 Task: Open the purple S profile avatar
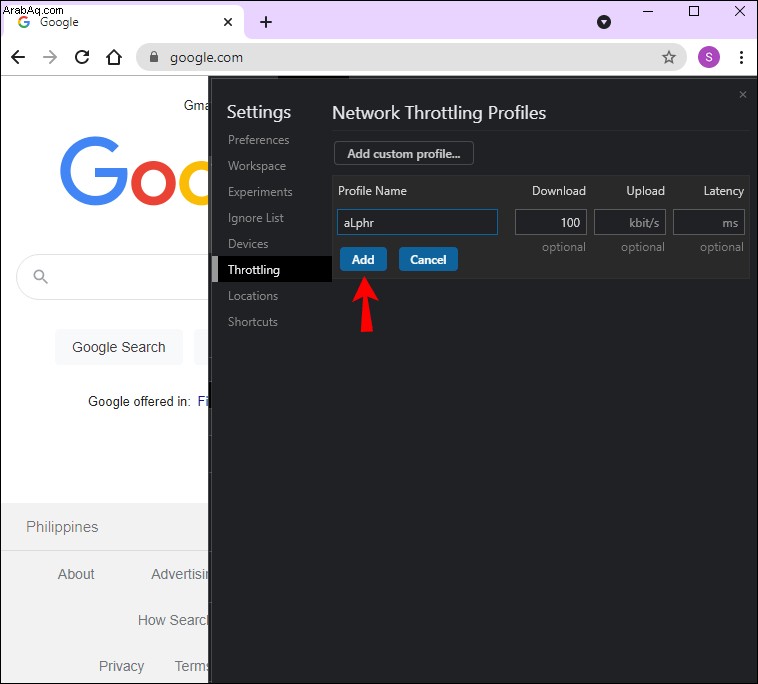pos(709,57)
